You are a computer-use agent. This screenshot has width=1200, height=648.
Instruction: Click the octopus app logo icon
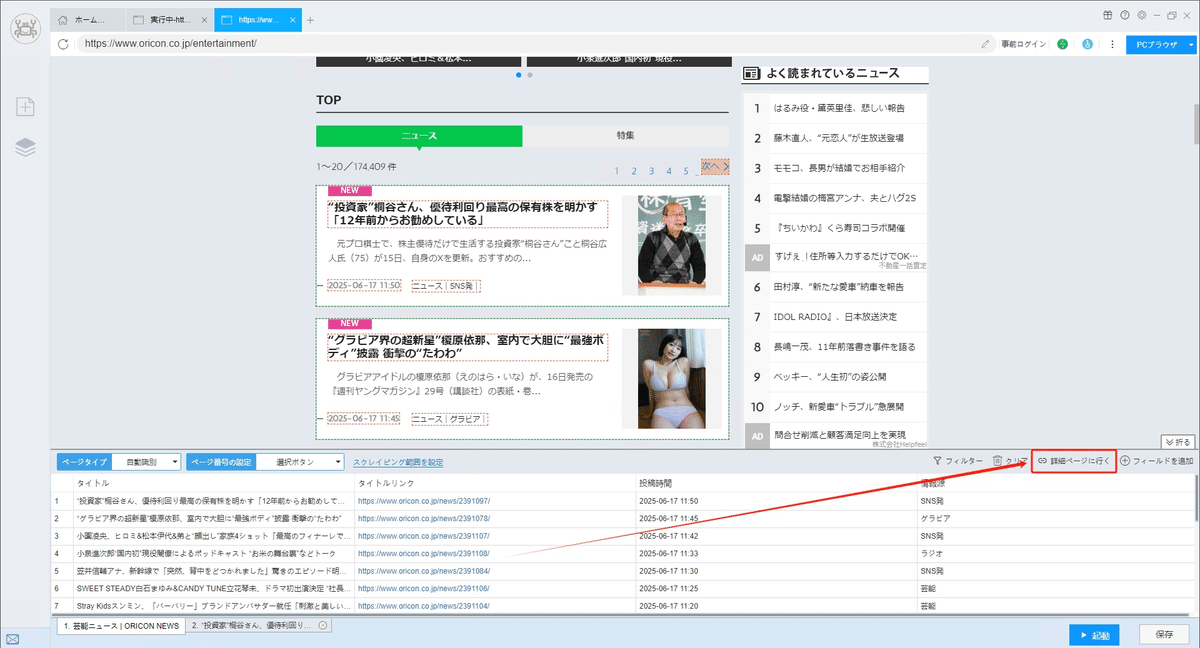click(25, 29)
